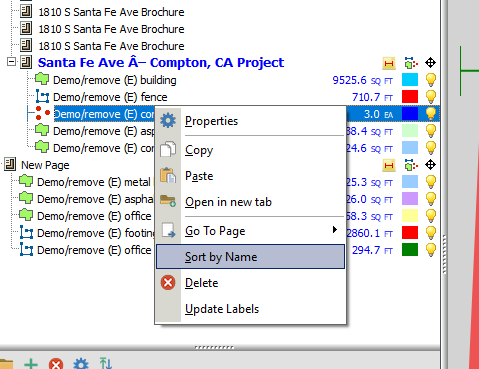Collapse the Santa Fe Ave Compton project tree
This screenshot has height=369, width=479.
pos(11,62)
